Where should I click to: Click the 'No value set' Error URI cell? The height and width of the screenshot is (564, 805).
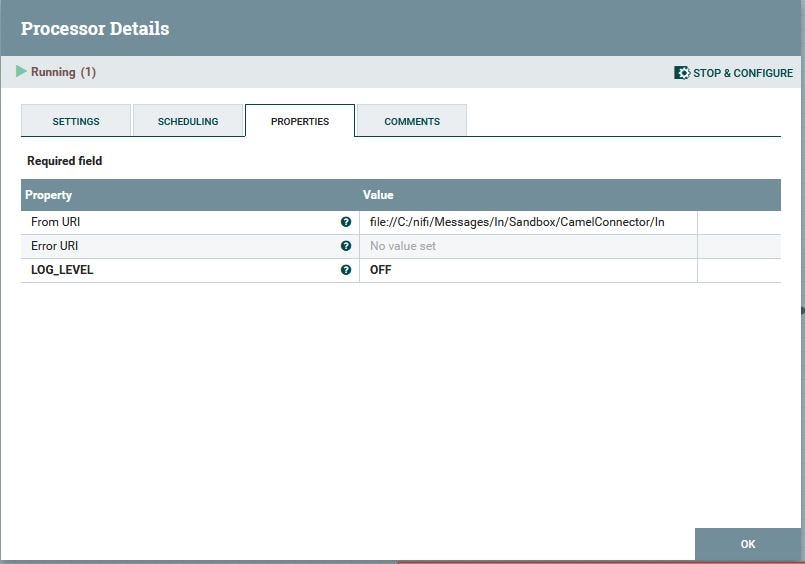click(x=528, y=246)
